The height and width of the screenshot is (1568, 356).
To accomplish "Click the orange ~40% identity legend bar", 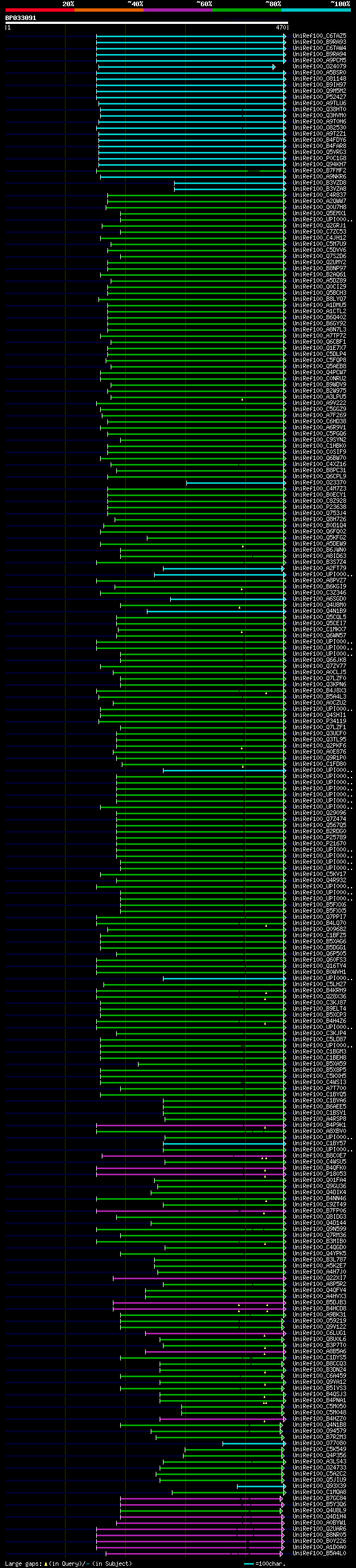I will [x=109, y=10].
